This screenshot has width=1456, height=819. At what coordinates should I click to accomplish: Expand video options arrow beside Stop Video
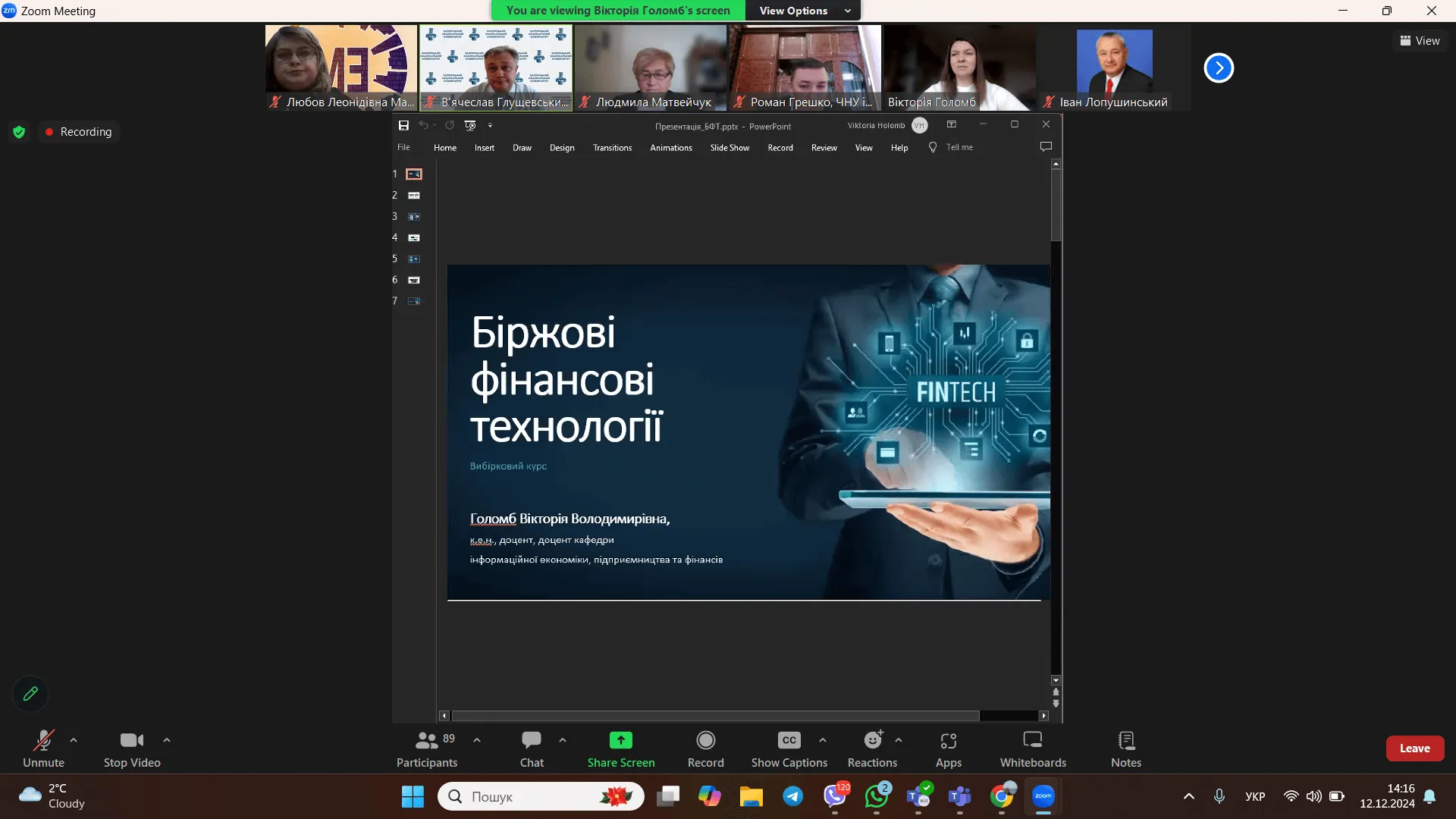point(167,740)
